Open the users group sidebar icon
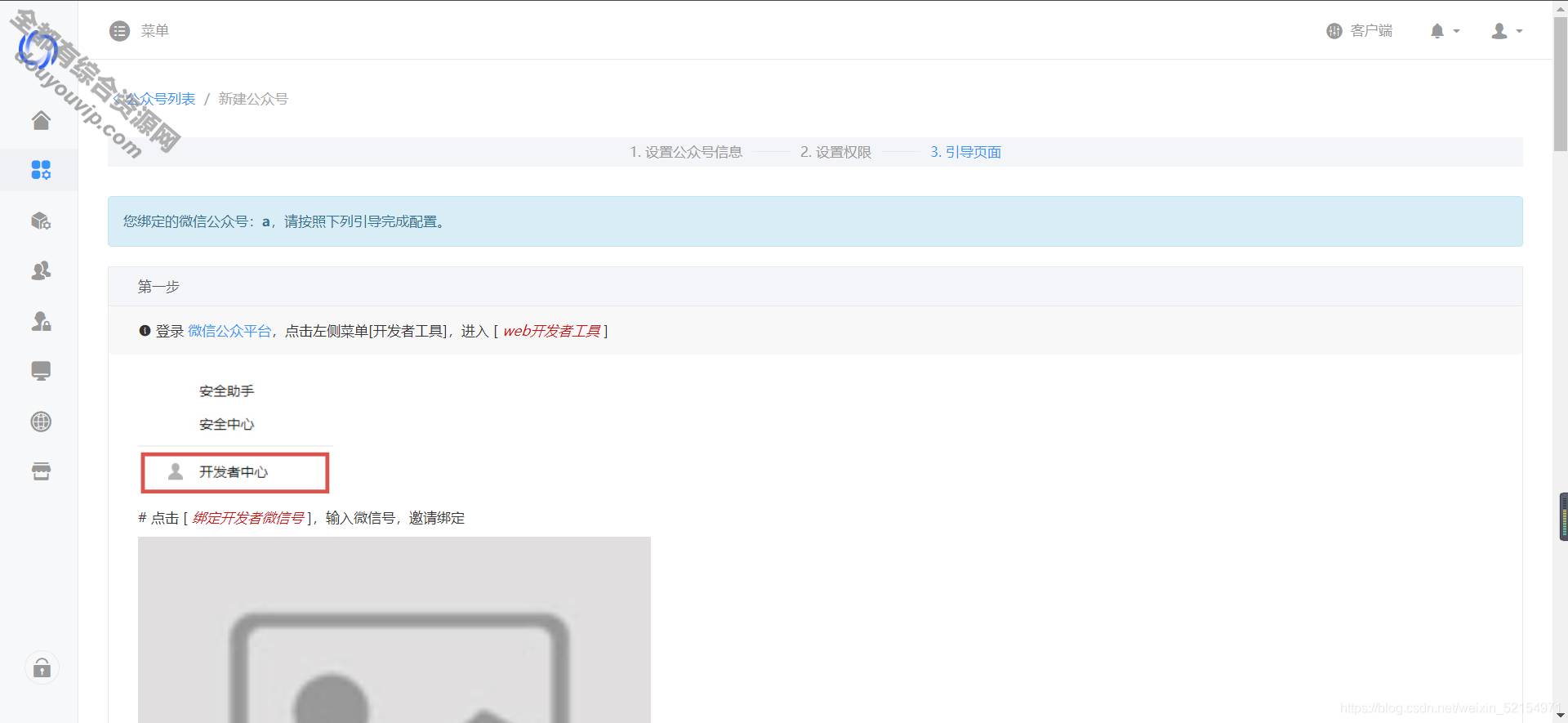 coord(41,270)
